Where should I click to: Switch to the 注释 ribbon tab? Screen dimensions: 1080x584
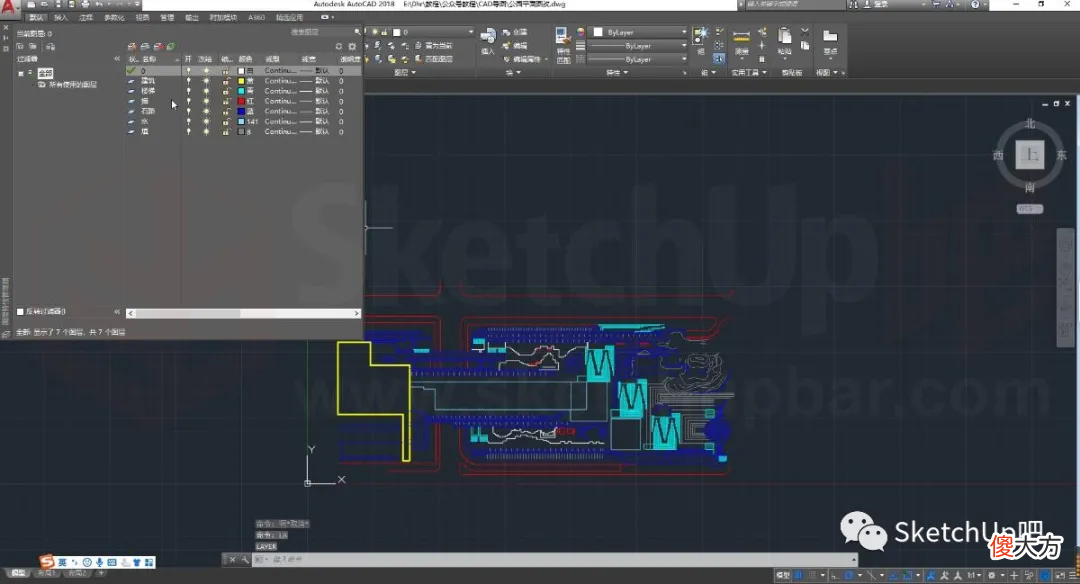point(85,17)
